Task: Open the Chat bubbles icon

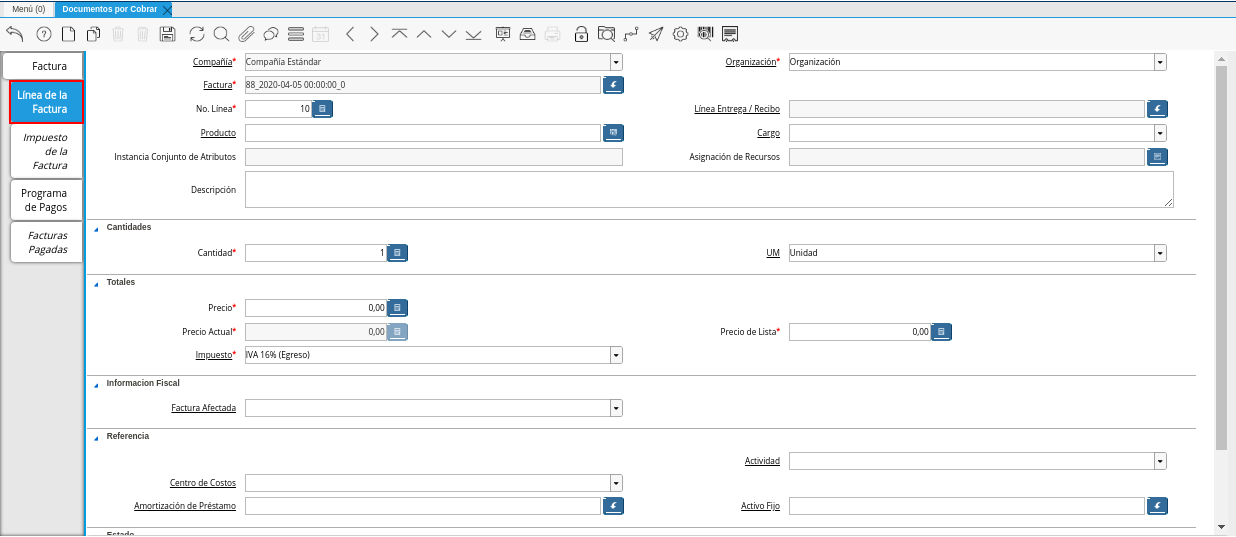Action: pyautogui.click(x=271, y=34)
